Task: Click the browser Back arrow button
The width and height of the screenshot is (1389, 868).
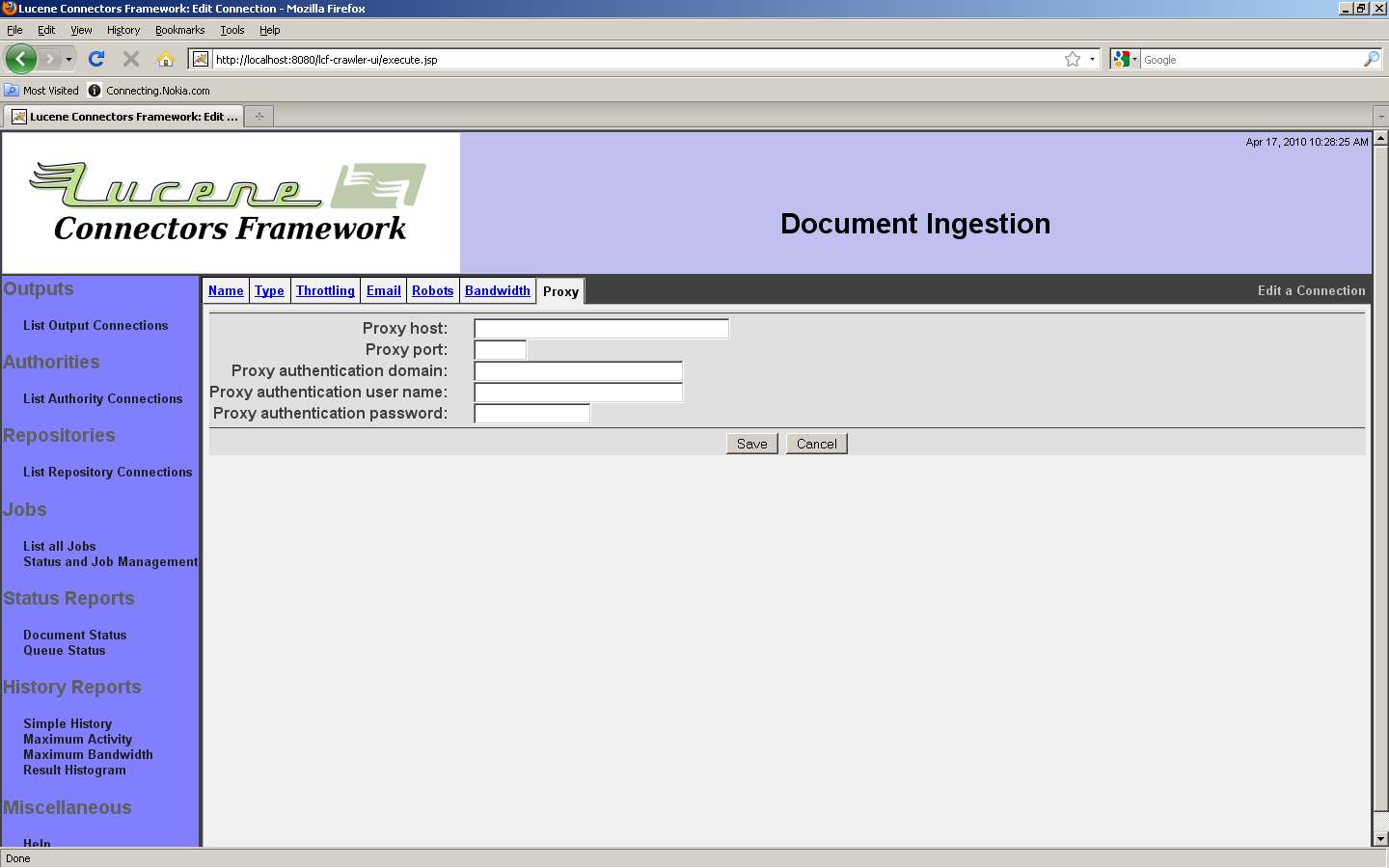Action: tap(20, 59)
